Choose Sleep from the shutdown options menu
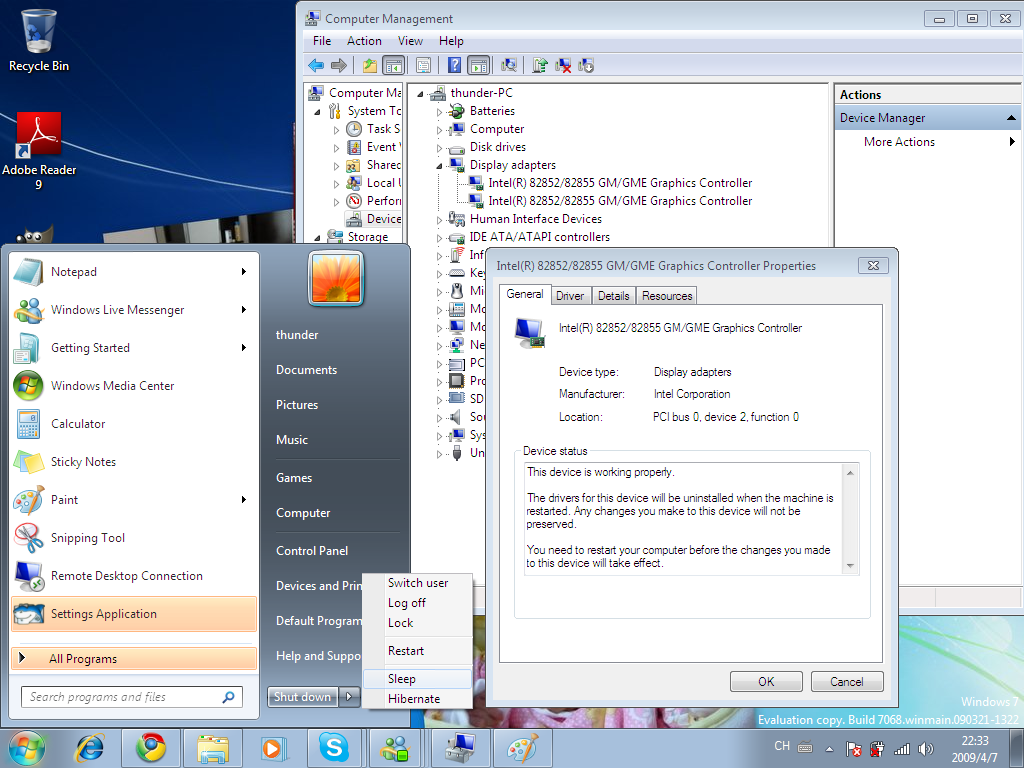 click(417, 679)
